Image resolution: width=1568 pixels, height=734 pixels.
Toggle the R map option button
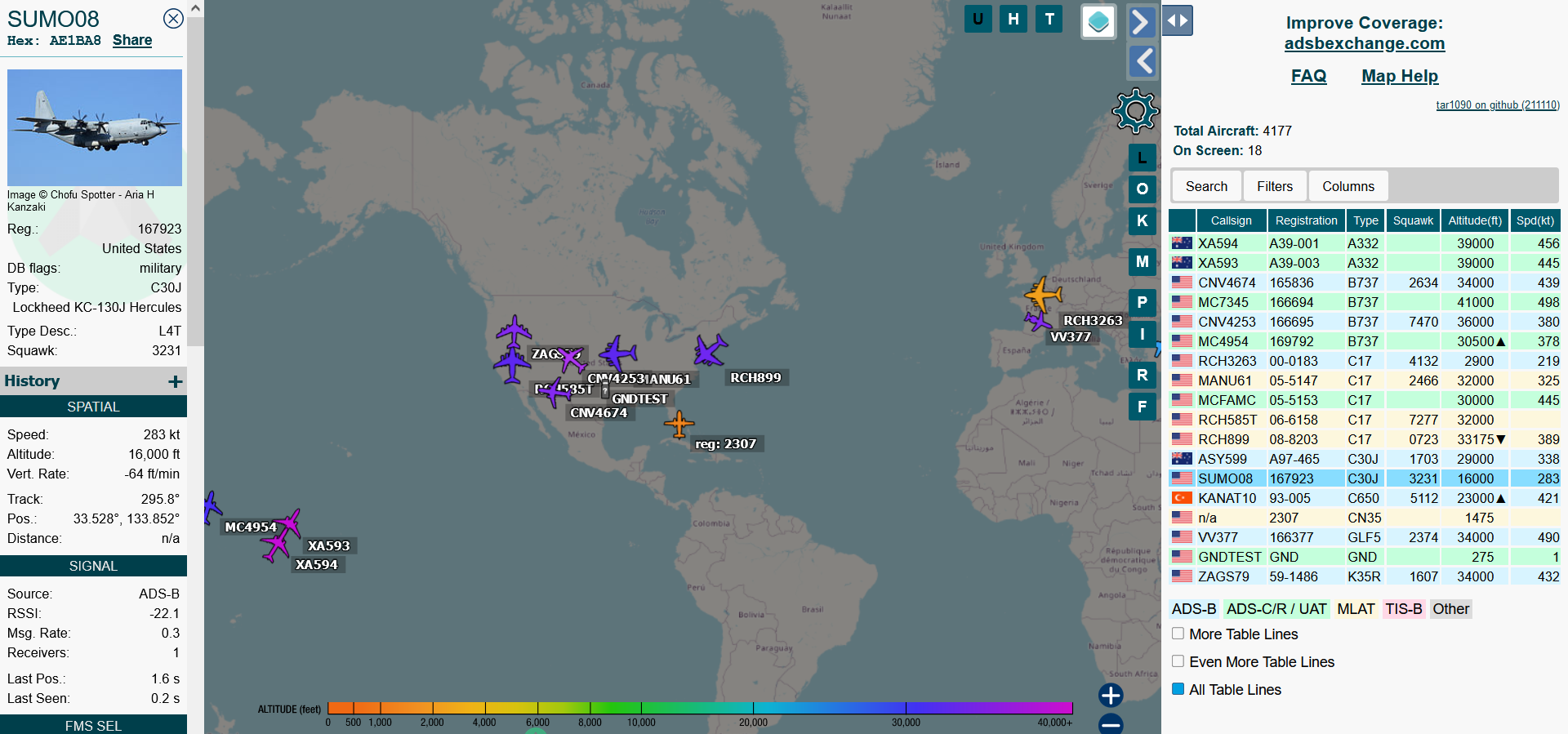click(x=1142, y=375)
